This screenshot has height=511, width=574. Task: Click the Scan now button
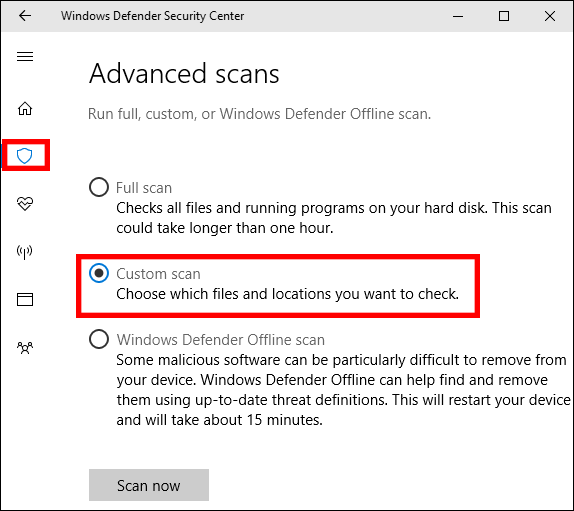coord(149,485)
